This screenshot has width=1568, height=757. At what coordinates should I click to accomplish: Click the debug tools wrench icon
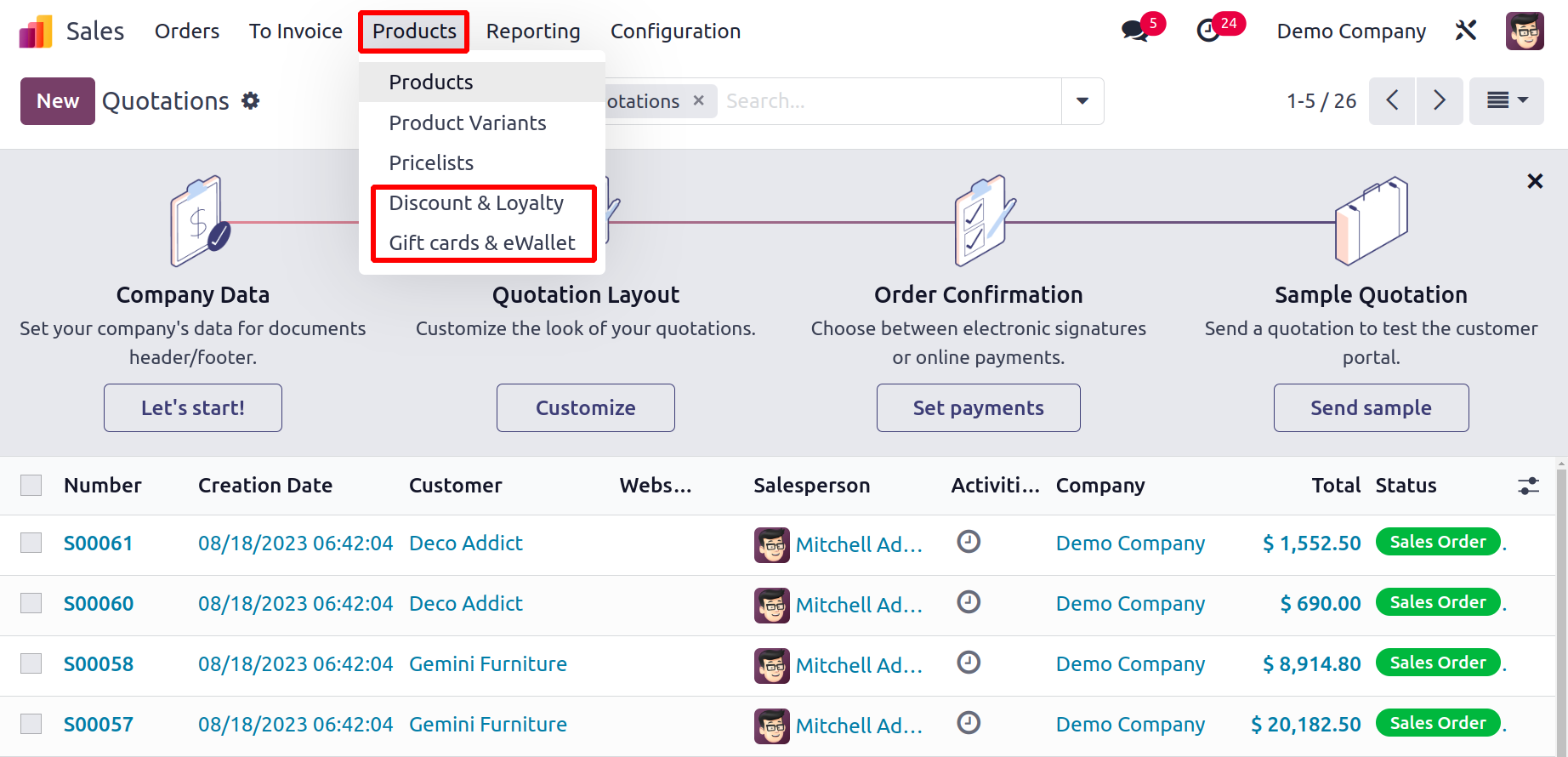tap(1465, 31)
